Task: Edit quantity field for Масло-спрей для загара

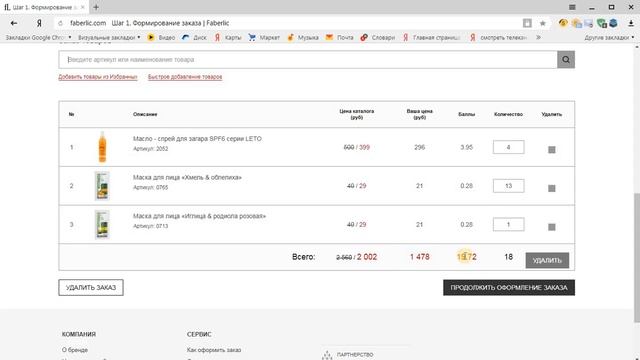Action: 508,147
